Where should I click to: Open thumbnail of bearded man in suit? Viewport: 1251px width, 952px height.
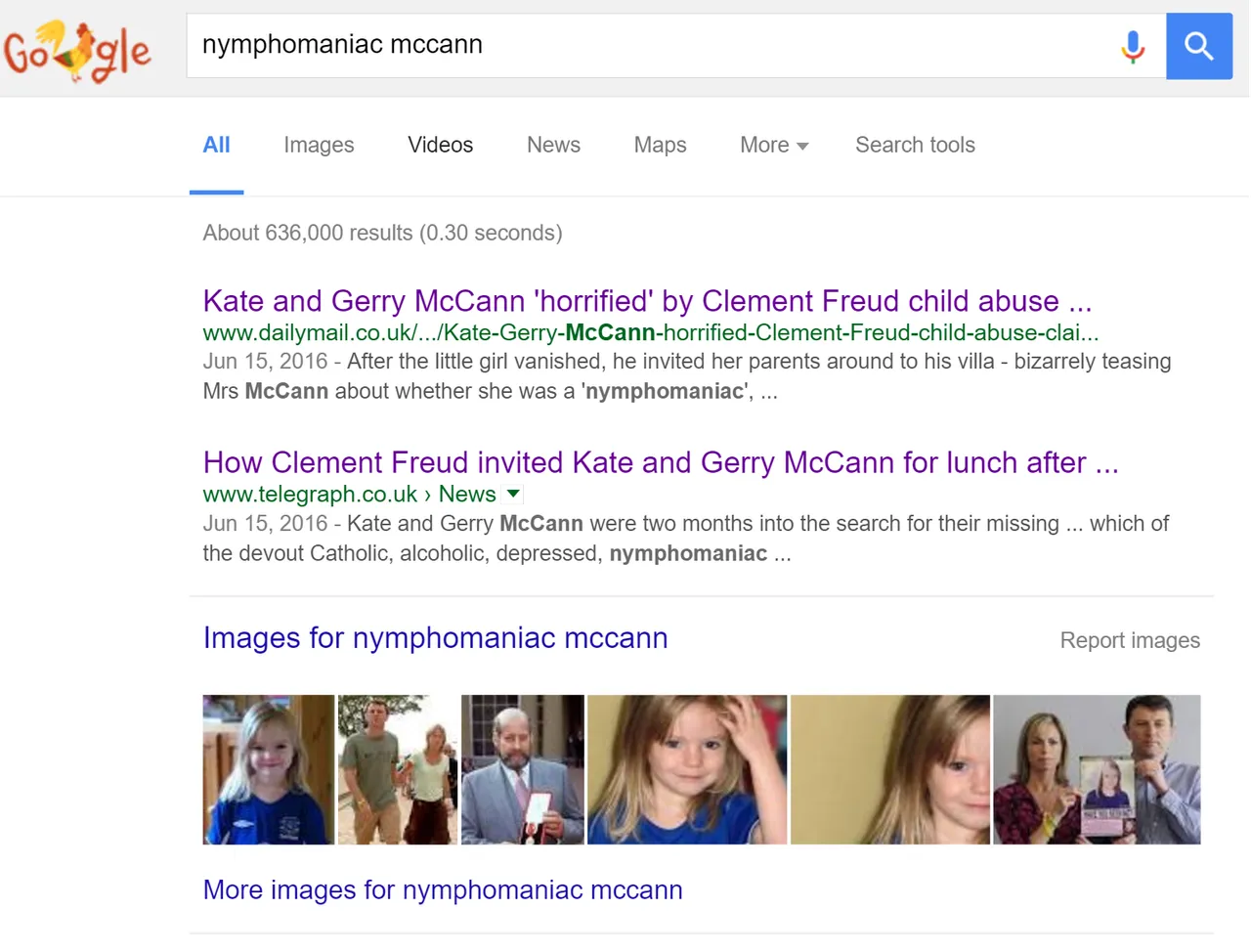click(523, 769)
